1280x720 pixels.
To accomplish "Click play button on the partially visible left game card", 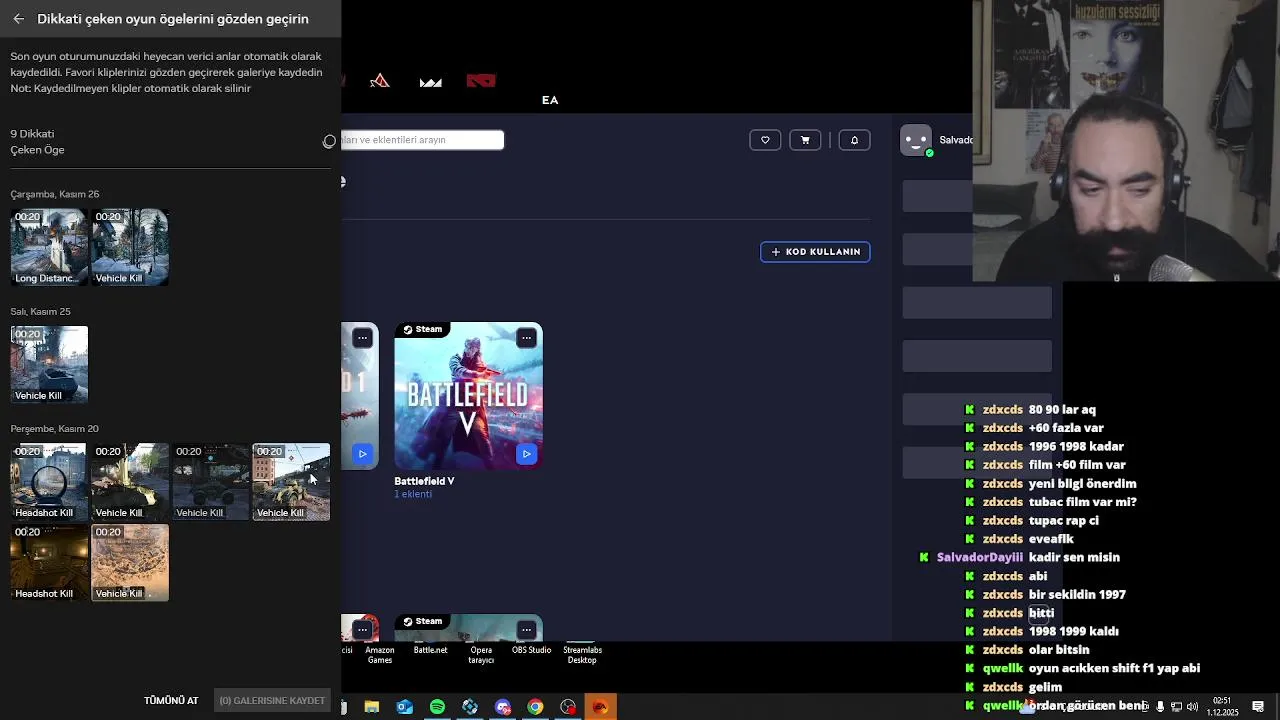I will pyautogui.click(x=362, y=454).
